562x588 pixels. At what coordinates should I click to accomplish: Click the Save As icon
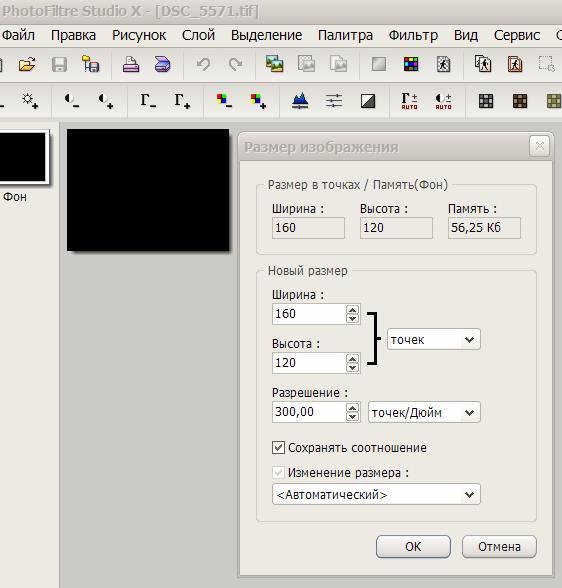pos(90,64)
